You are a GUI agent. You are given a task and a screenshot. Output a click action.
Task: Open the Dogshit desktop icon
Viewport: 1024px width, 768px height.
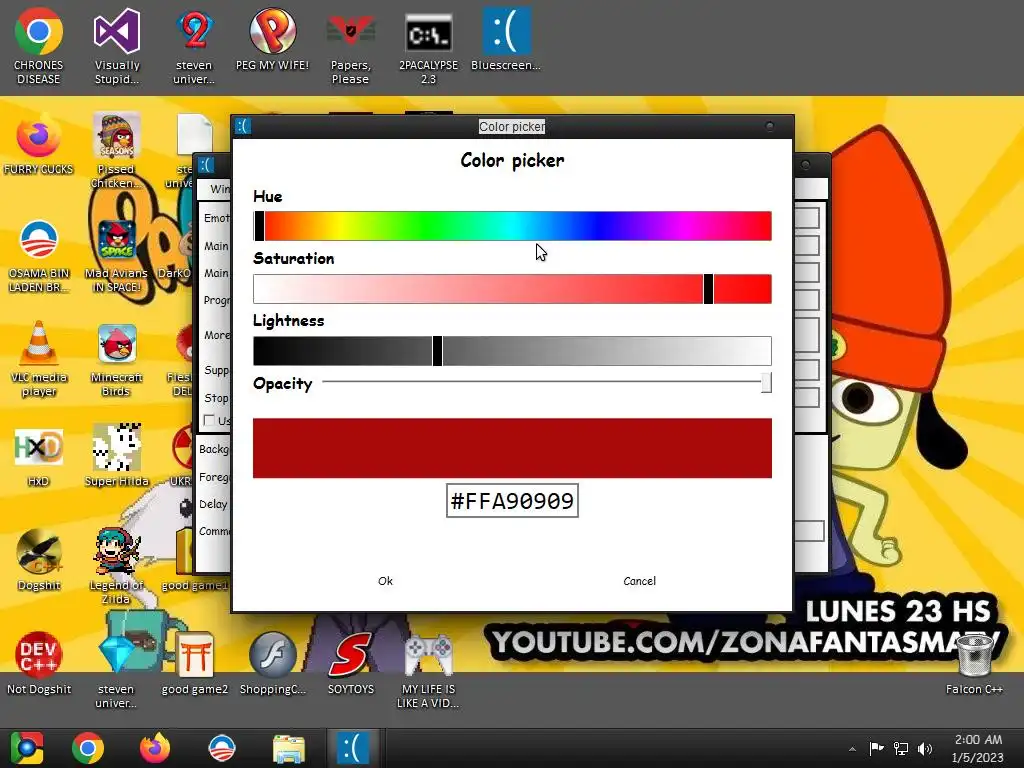click(39, 560)
